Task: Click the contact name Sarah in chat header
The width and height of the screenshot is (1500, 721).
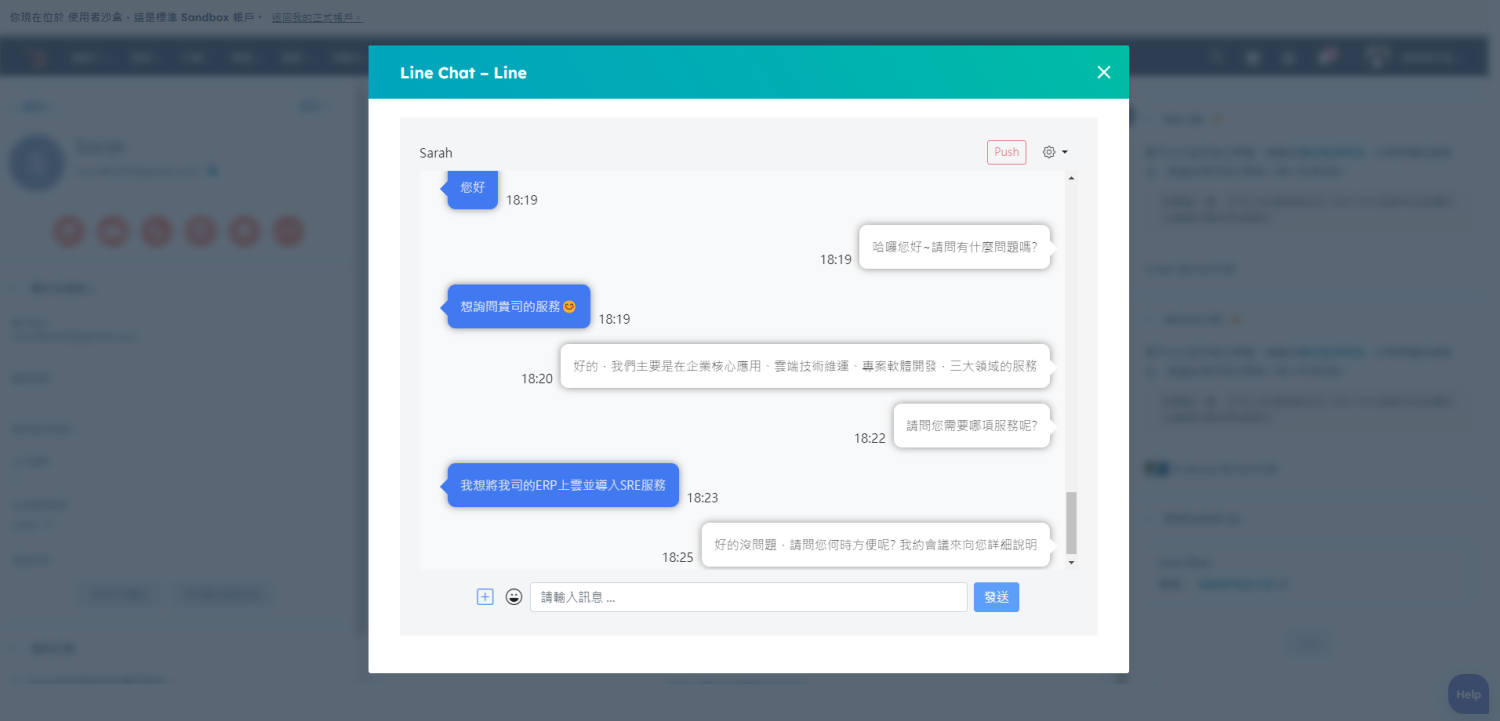Action: pos(436,153)
